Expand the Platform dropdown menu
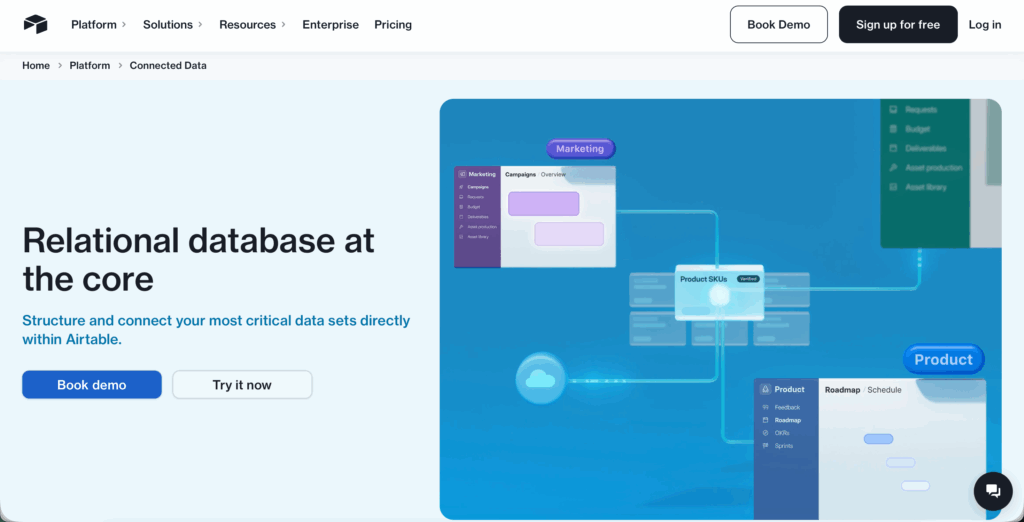The image size is (1024, 522). [98, 24]
